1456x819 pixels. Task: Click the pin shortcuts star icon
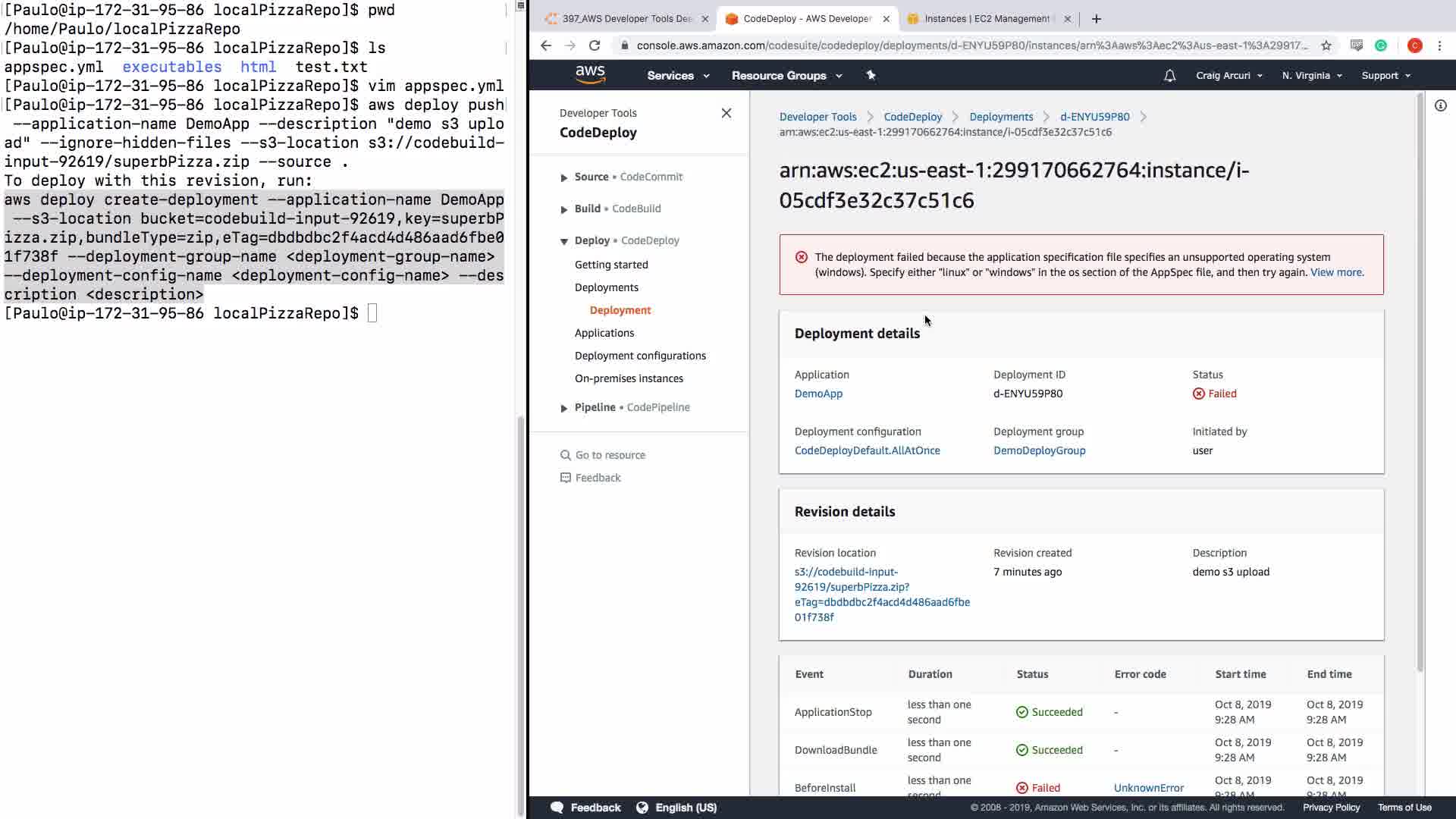click(x=871, y=75)
